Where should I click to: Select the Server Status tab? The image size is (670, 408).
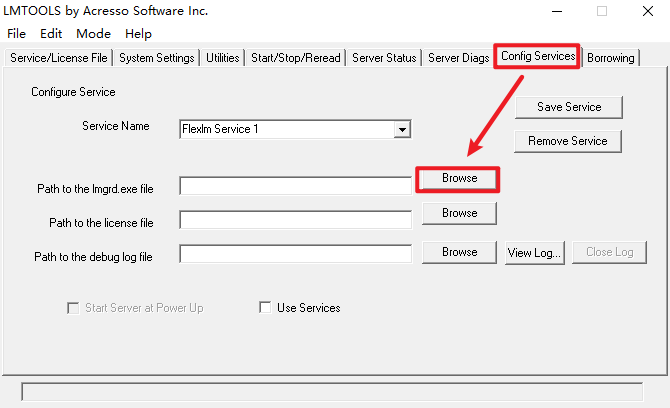384,58
